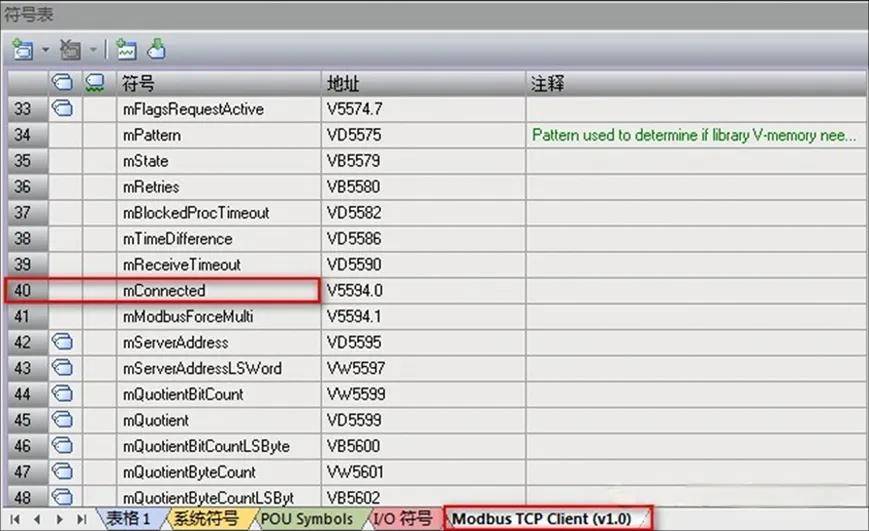Click the status icon in row 44
This screenshot has height=531, width=869.
coord(63,394)
